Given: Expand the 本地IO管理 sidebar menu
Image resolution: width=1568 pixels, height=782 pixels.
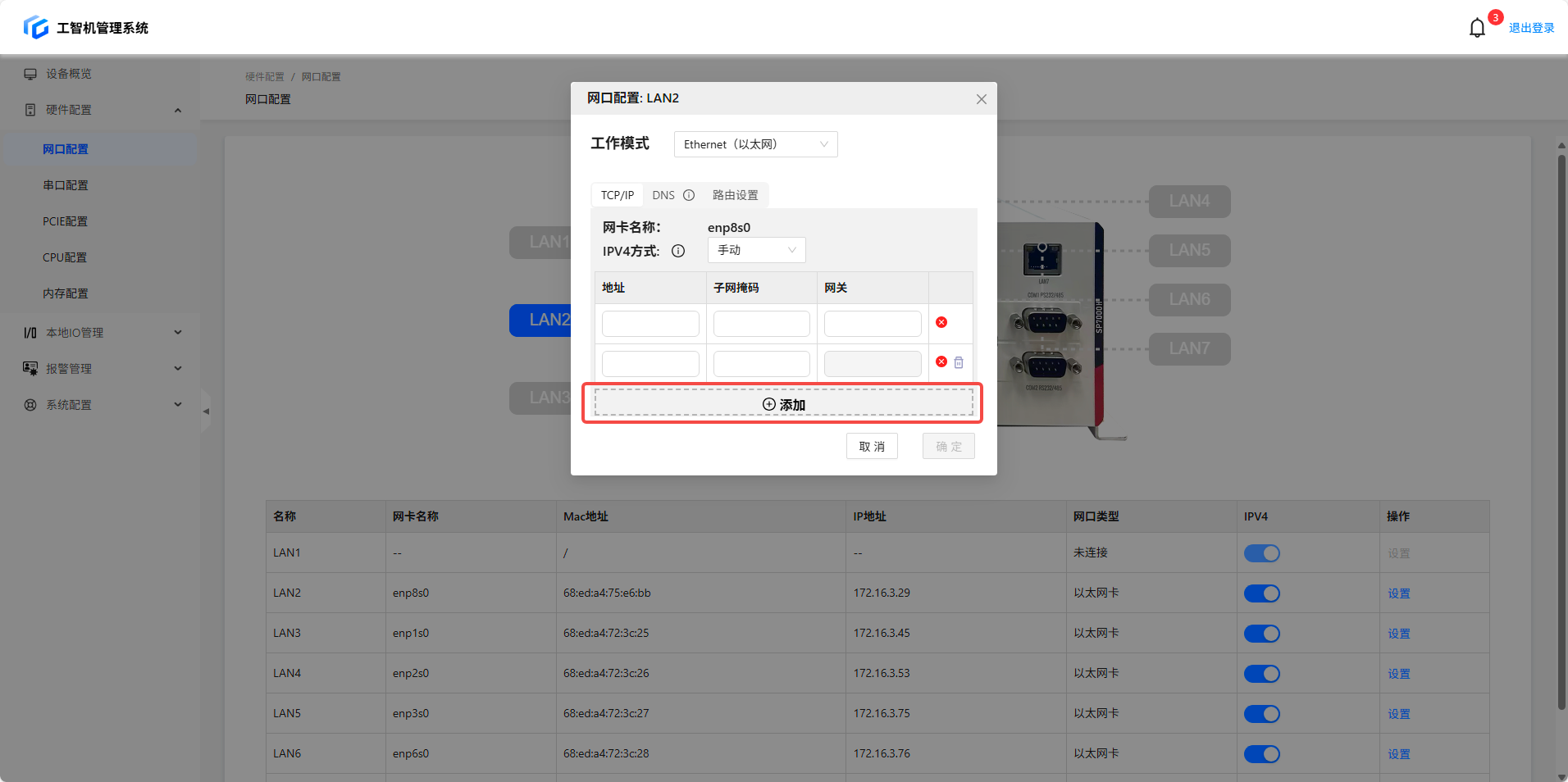Looking at the screenshot, I should coord(102,333).
